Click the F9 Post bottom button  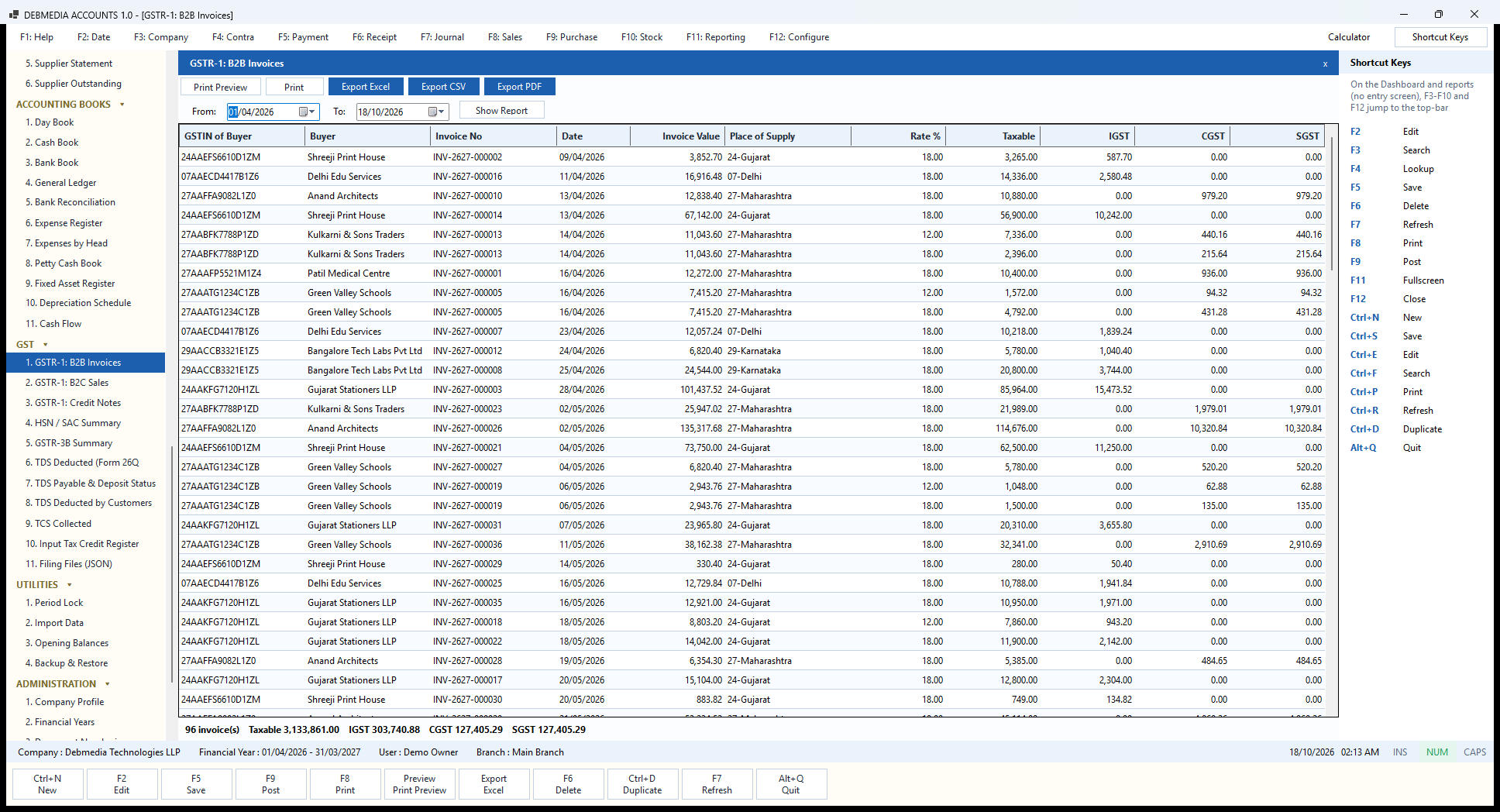270,784
